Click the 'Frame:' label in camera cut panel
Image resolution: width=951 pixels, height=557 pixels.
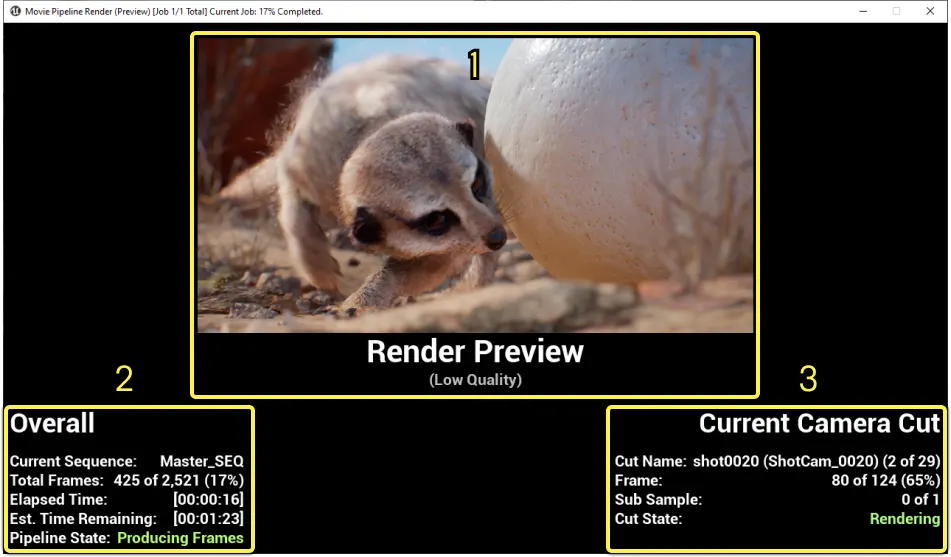tap(638, 481)
